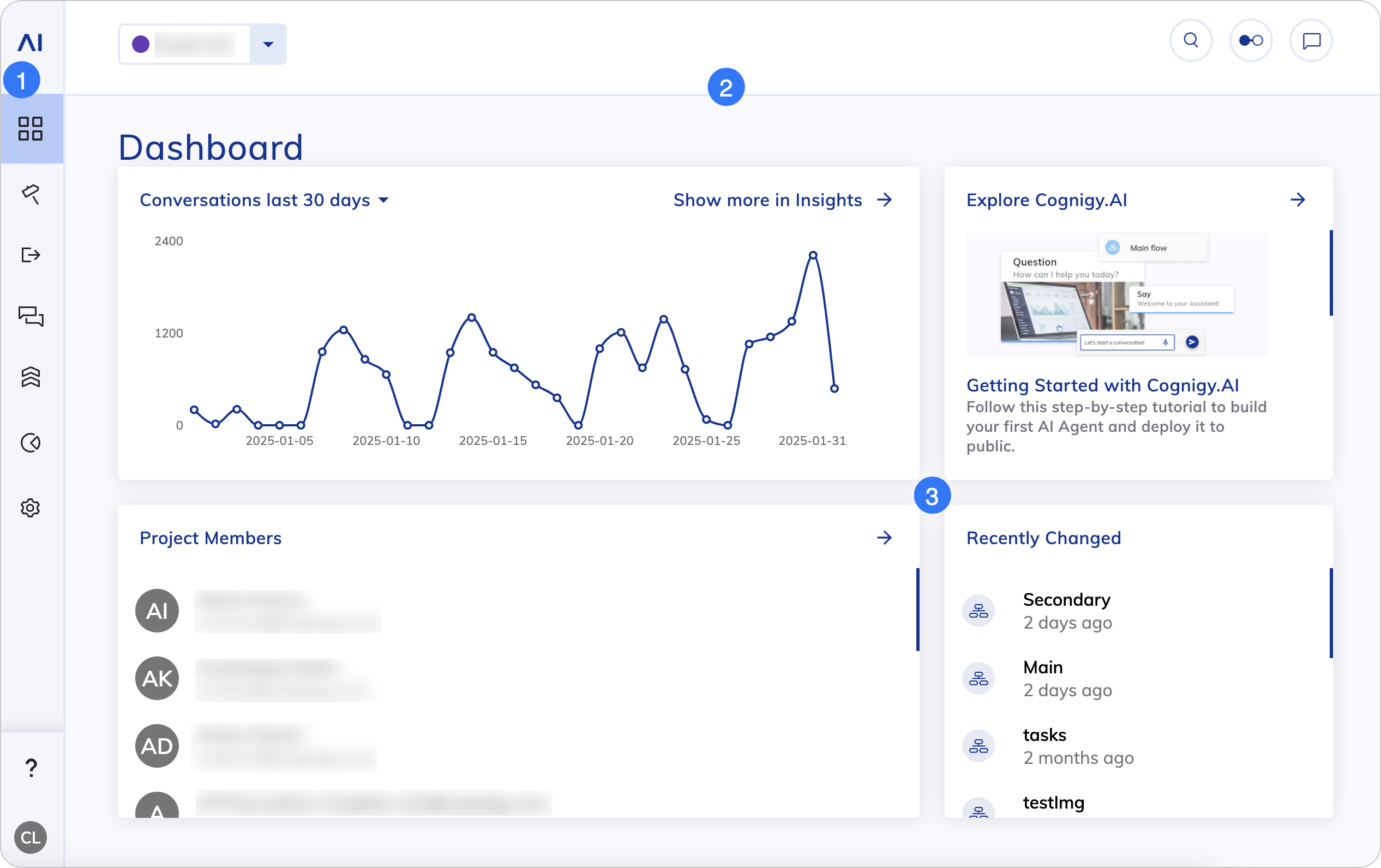Open the Deploy icon in sidebar
This screenshot has height=868, width=1381.
coord(31,255)
